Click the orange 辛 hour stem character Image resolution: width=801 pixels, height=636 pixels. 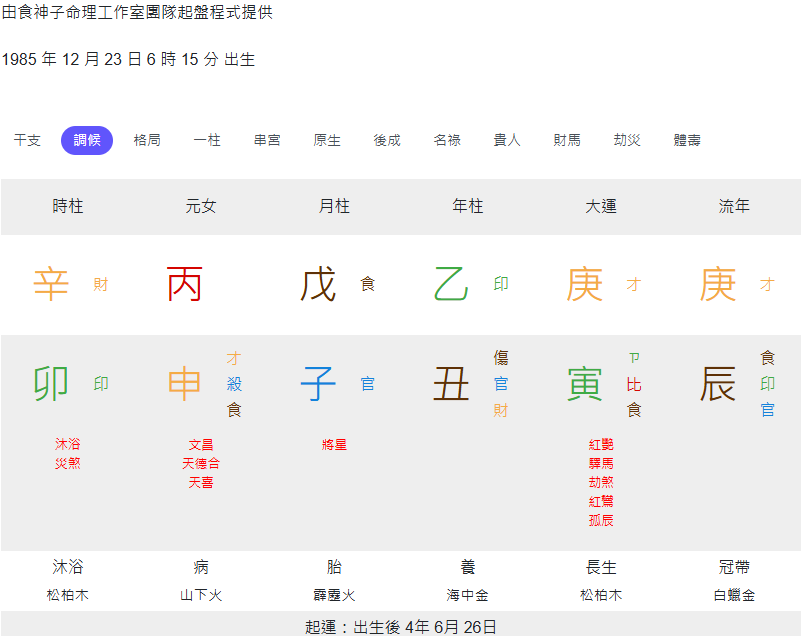tap(51, 284)
